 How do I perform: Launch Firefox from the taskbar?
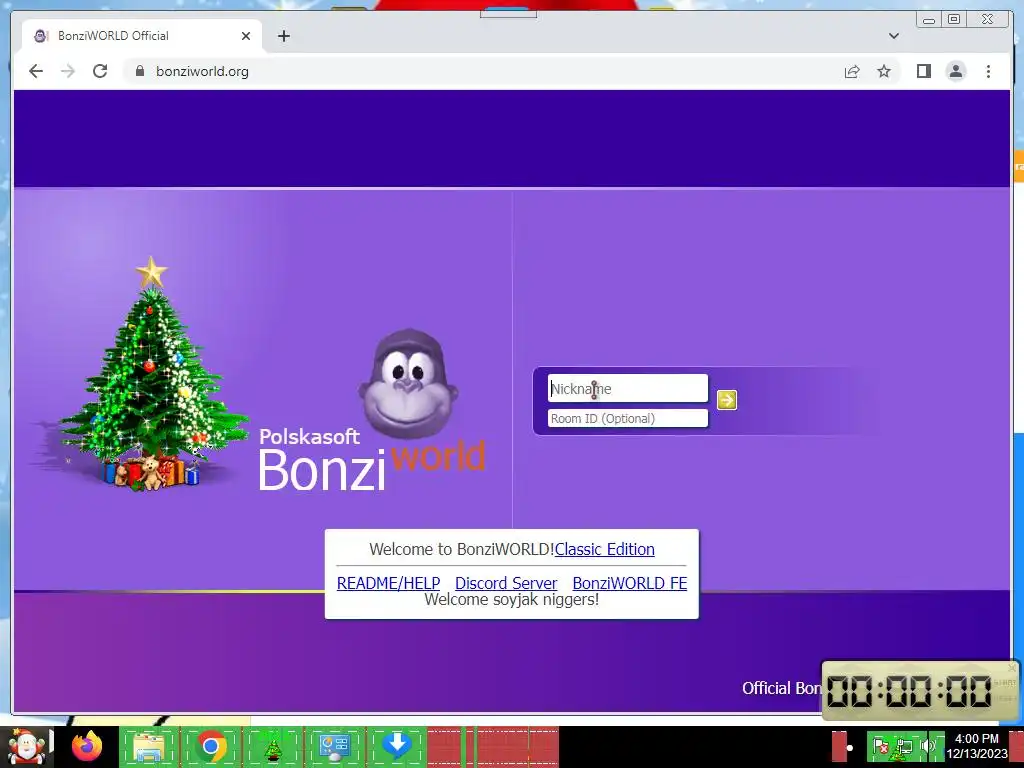coord(88,746)
